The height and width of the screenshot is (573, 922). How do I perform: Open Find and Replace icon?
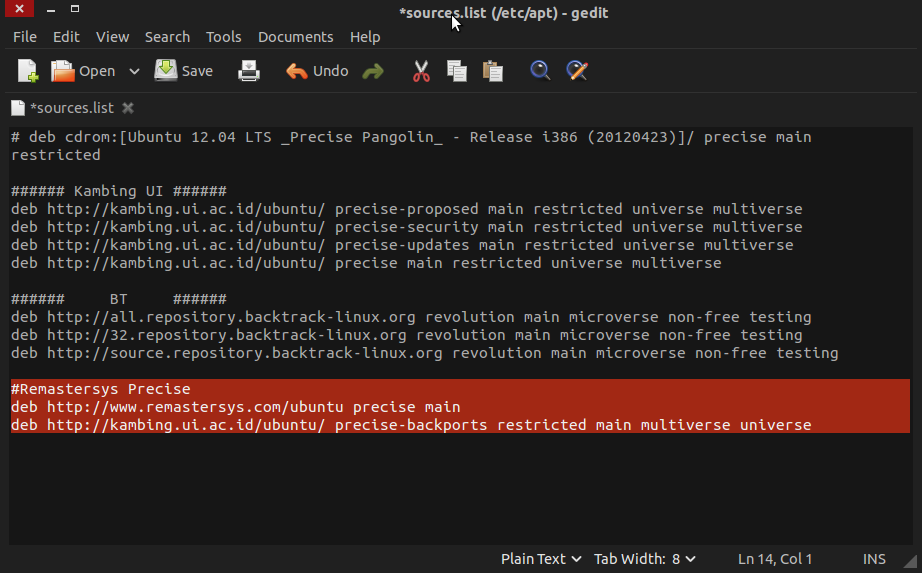coord(577,71)
